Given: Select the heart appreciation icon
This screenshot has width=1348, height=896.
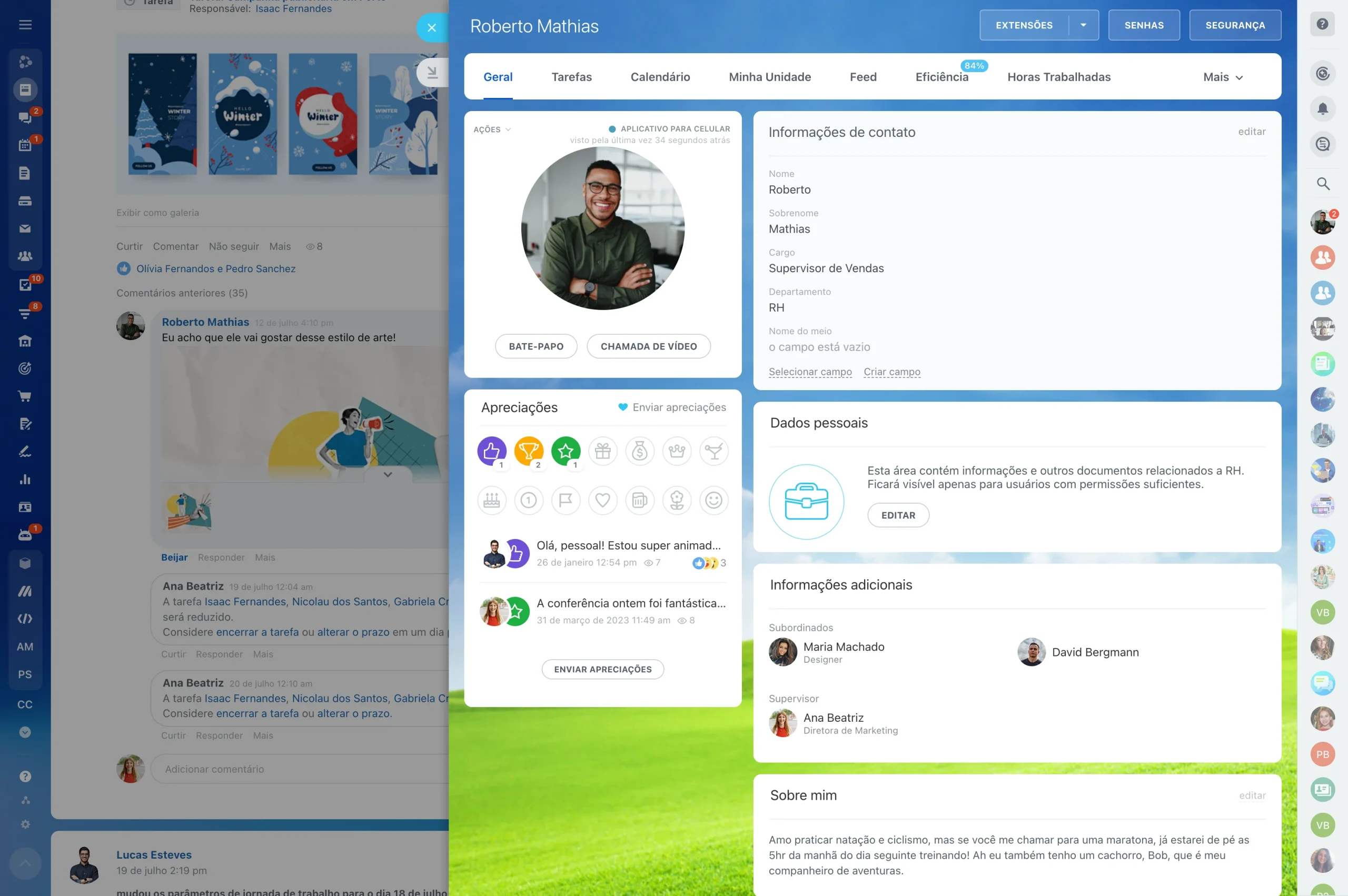Looking at the screenshot, I should 603,501.
